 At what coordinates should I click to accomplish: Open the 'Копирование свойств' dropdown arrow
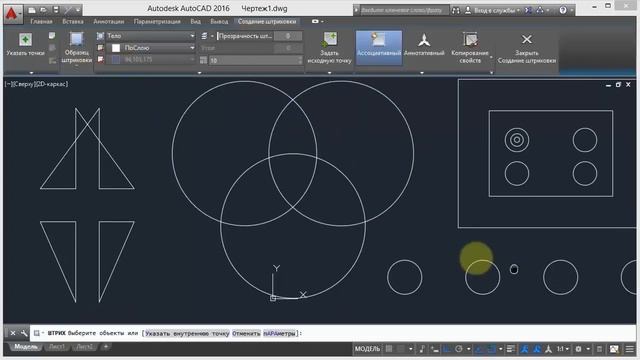point(491,57)
